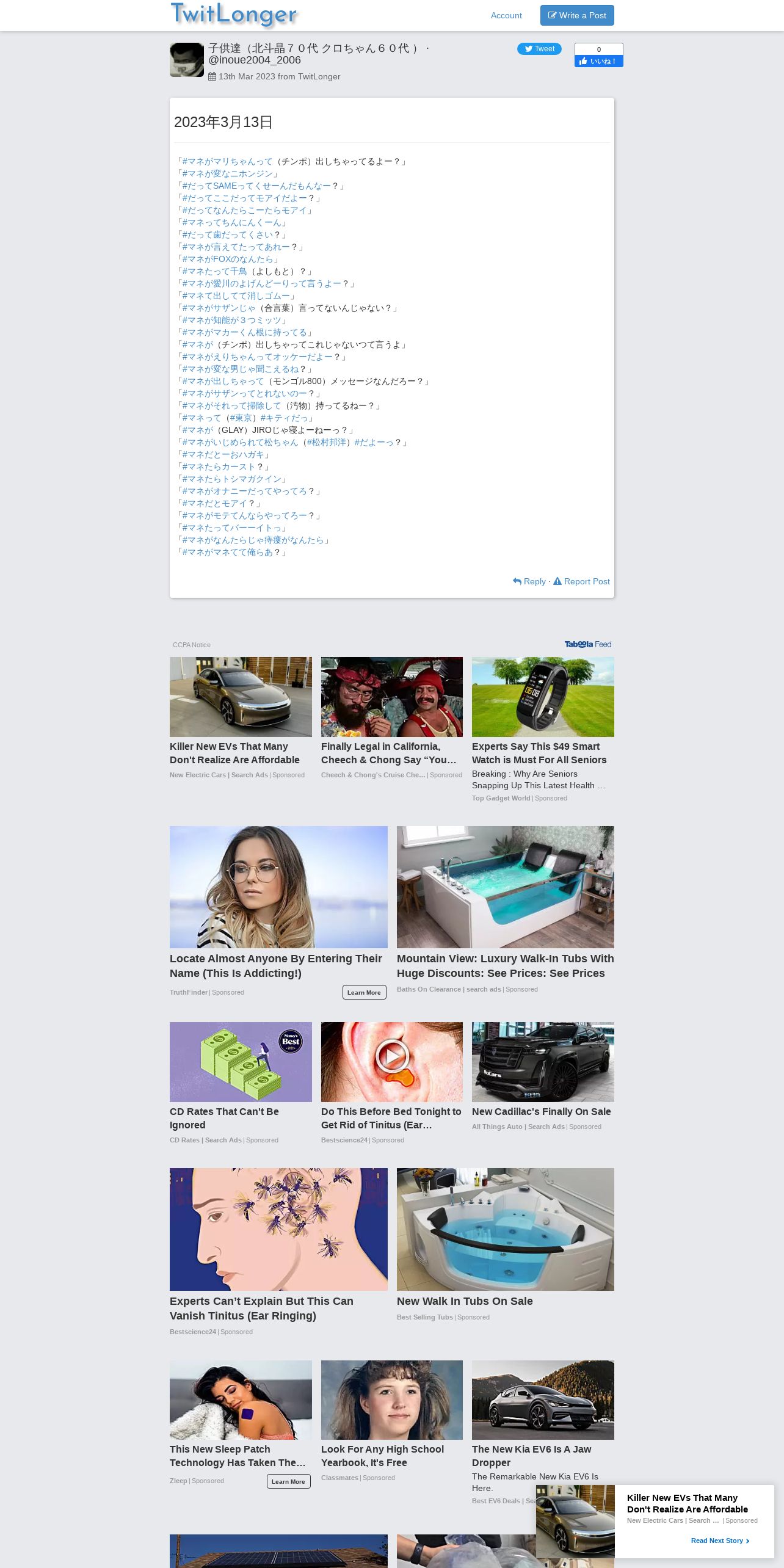Play the Tinitus ear video ad
This screenshot has width=784, height=1568.
[392, 1056]
